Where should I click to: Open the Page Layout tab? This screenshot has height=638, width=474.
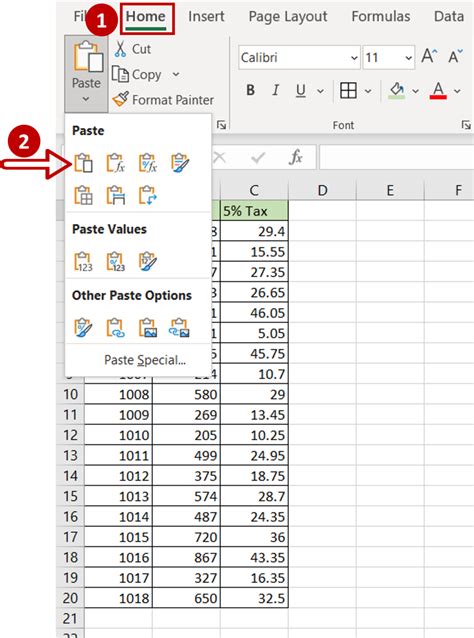click(x=288, y=16)
